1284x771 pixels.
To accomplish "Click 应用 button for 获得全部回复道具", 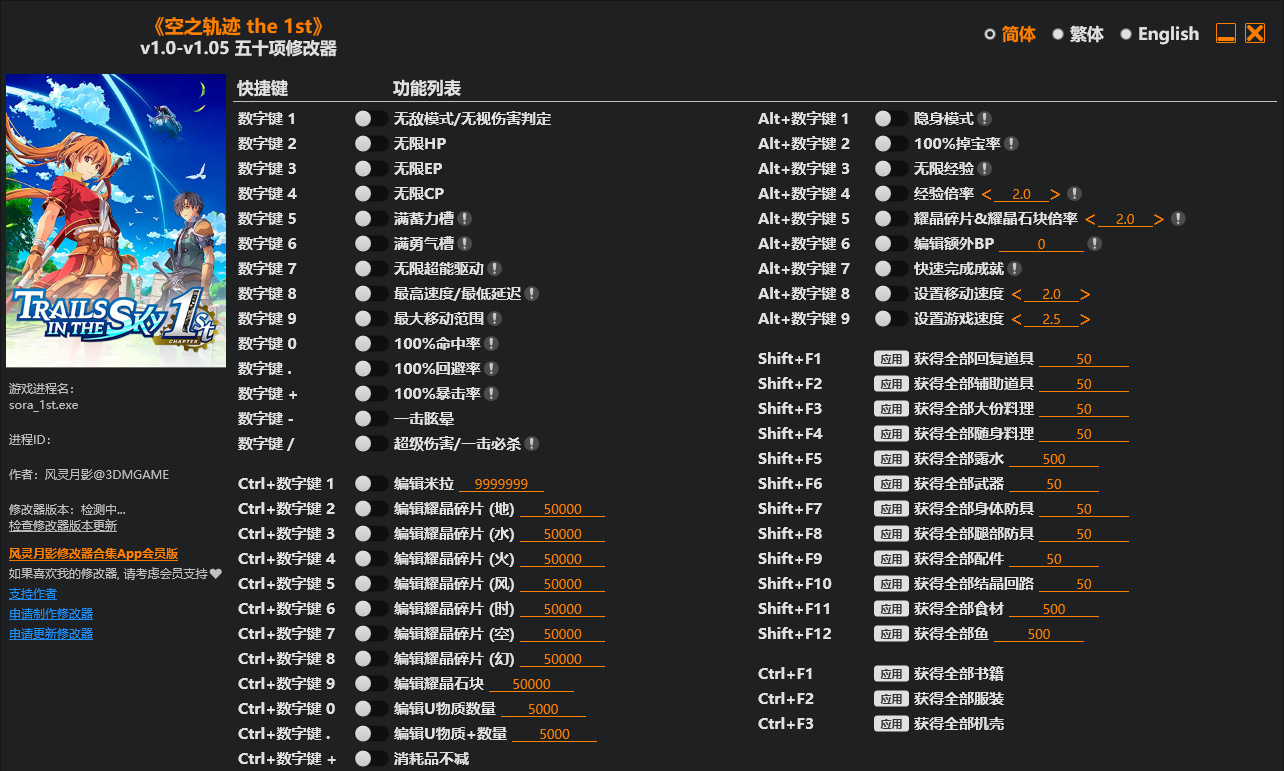I will coord(891,359).
